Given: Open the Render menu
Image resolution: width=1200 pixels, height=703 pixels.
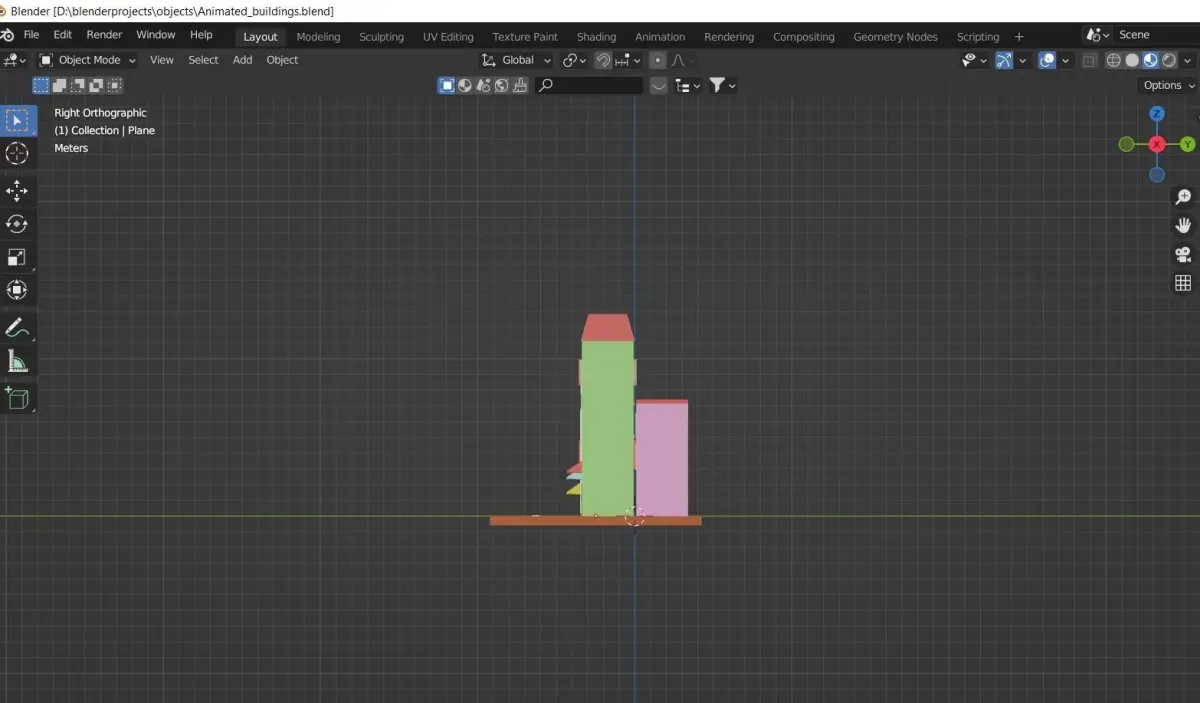Looking at the screenshot, I should (104, 35).
